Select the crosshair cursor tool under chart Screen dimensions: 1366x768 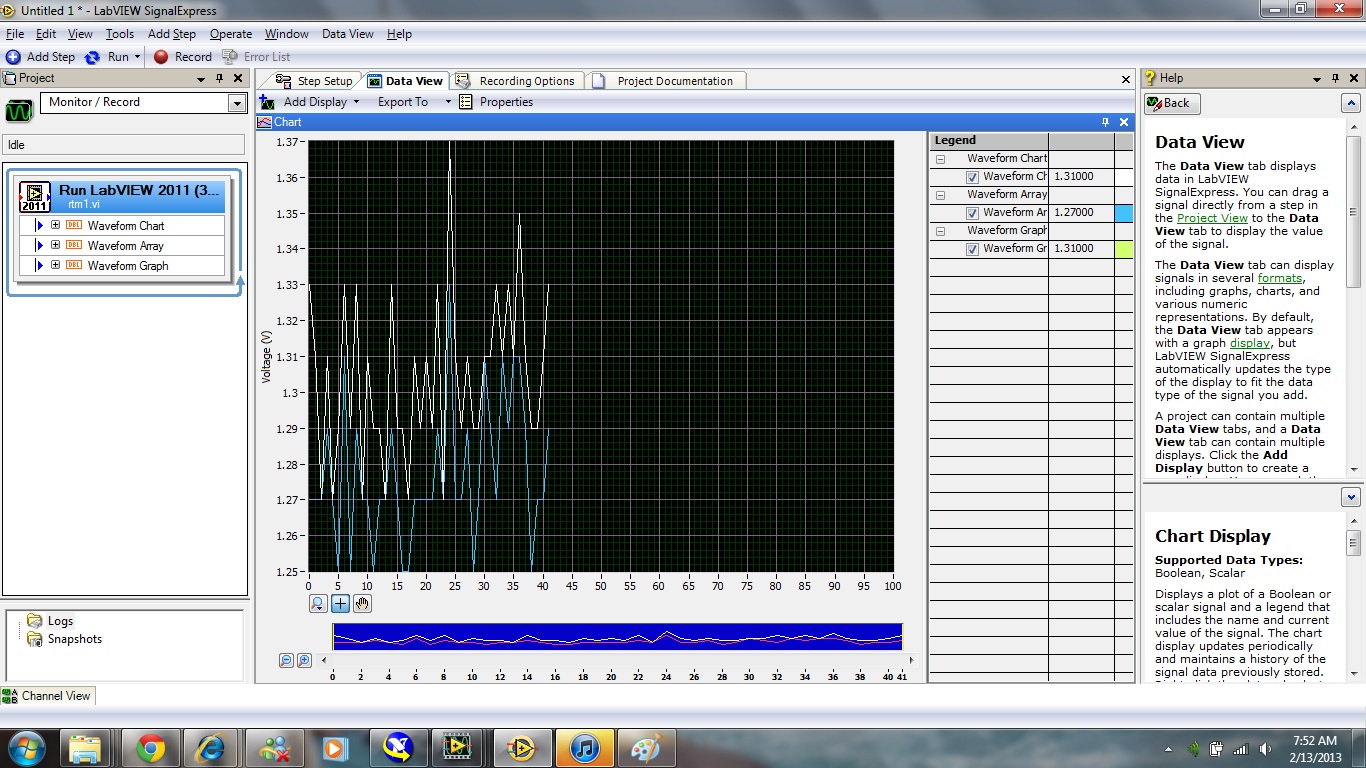pyautogui.click(x=340, y=603)
